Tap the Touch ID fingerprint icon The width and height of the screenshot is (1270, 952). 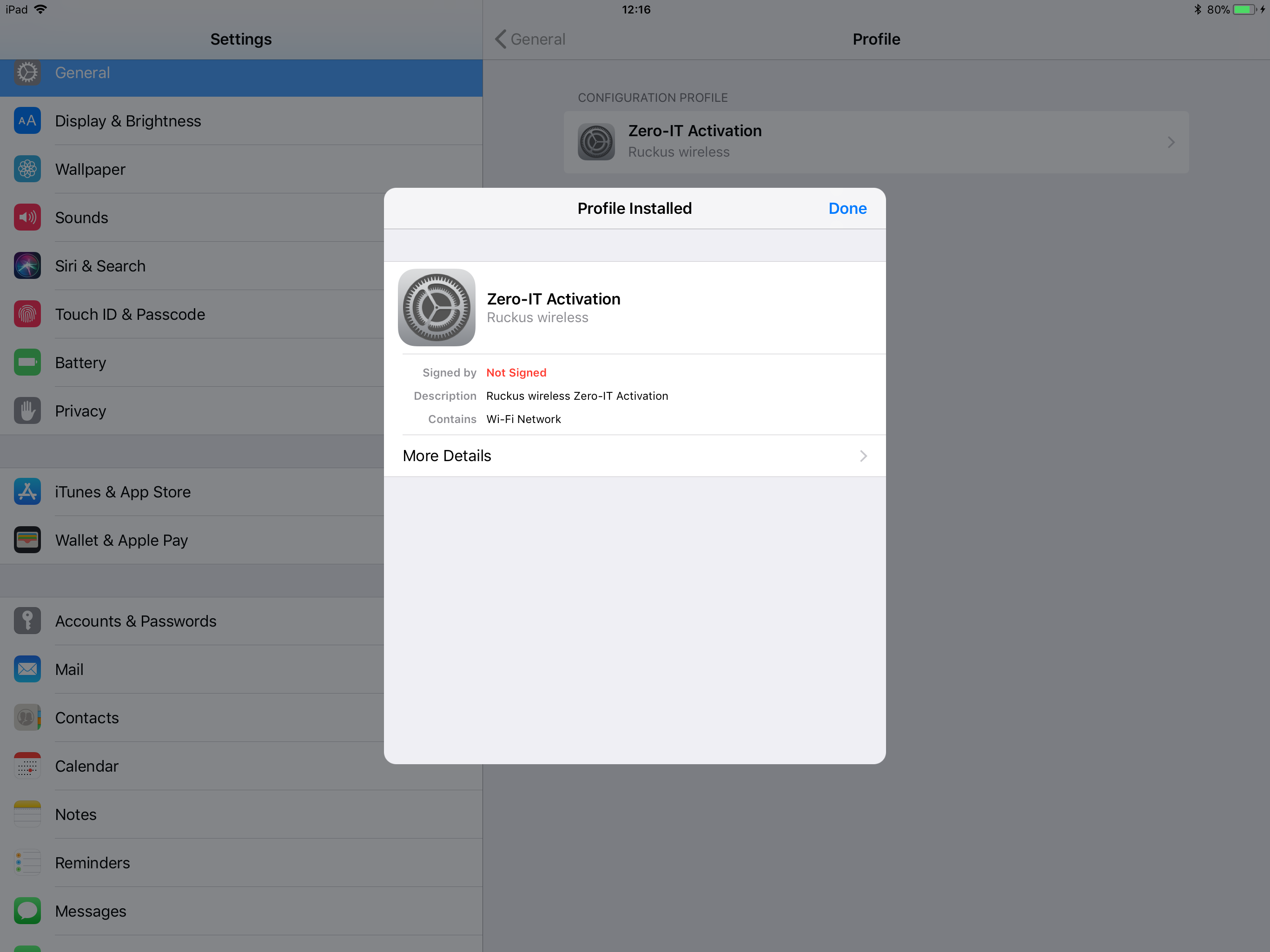27,314
